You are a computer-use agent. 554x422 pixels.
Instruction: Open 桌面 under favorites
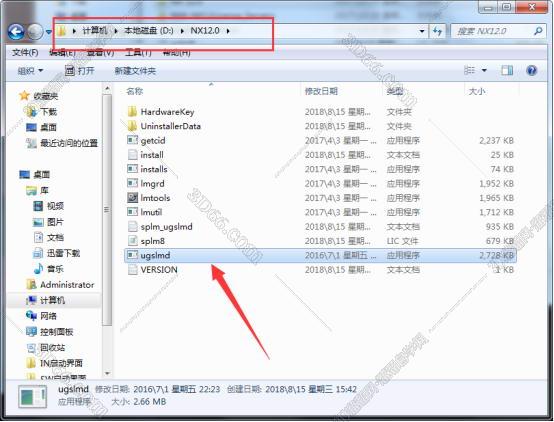point(42,127)
